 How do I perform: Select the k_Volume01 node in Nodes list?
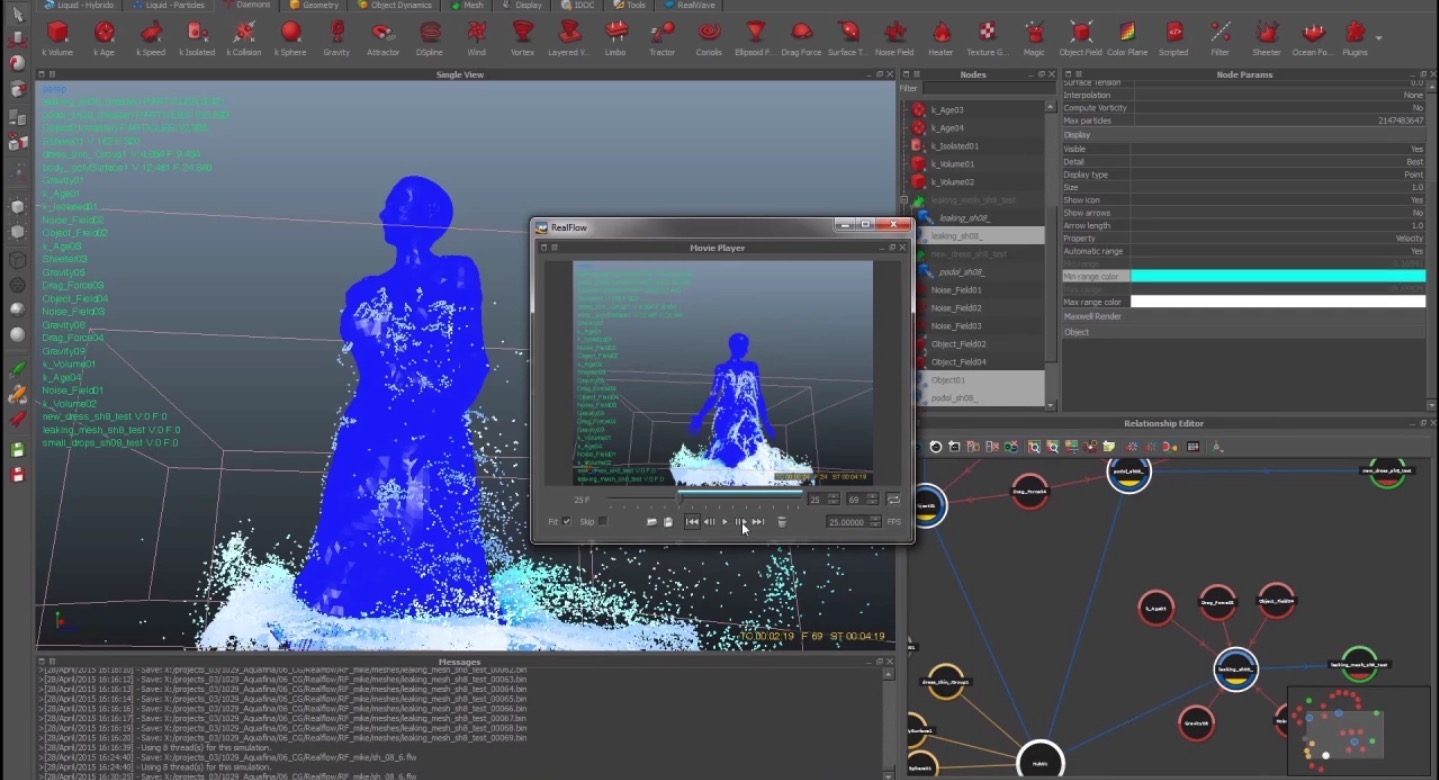point(952,164)
